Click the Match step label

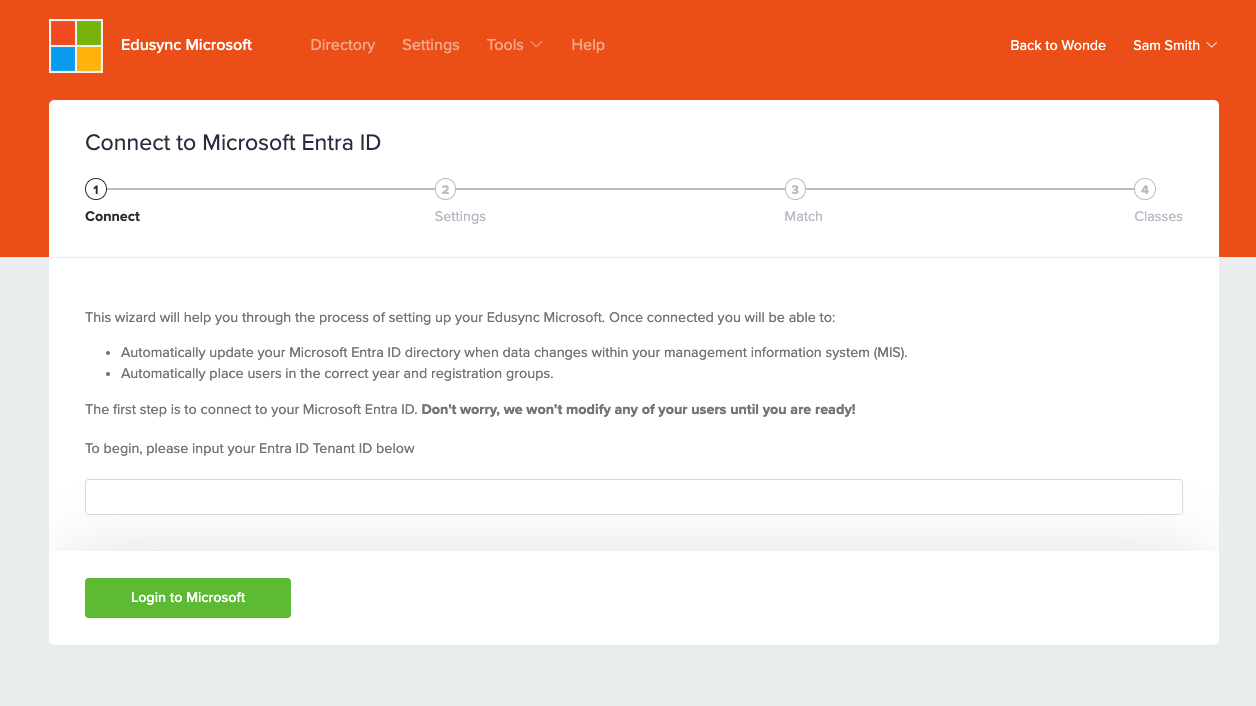(804, 216)
